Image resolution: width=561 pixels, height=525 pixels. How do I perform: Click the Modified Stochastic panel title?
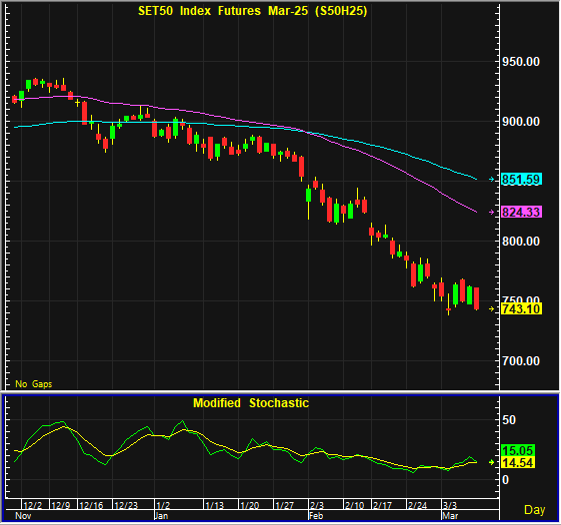(251, 403)
